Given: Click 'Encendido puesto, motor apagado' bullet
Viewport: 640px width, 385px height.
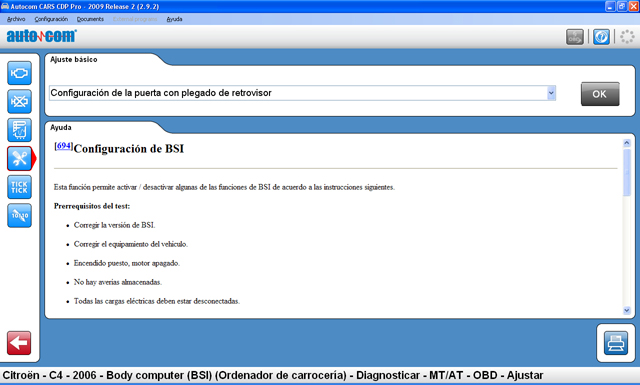Looking at the screenshot, I should pos(127,263).
